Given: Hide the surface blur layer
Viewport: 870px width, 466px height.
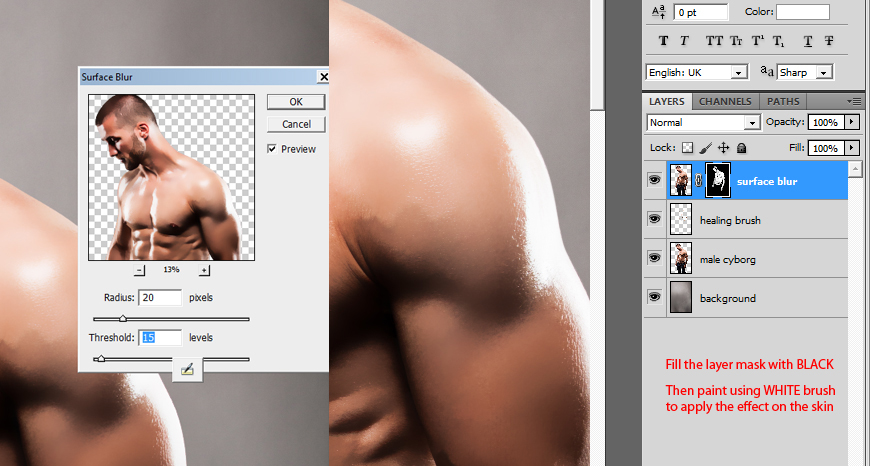Looking at the screenshot, I should click(x=655, y=180).
